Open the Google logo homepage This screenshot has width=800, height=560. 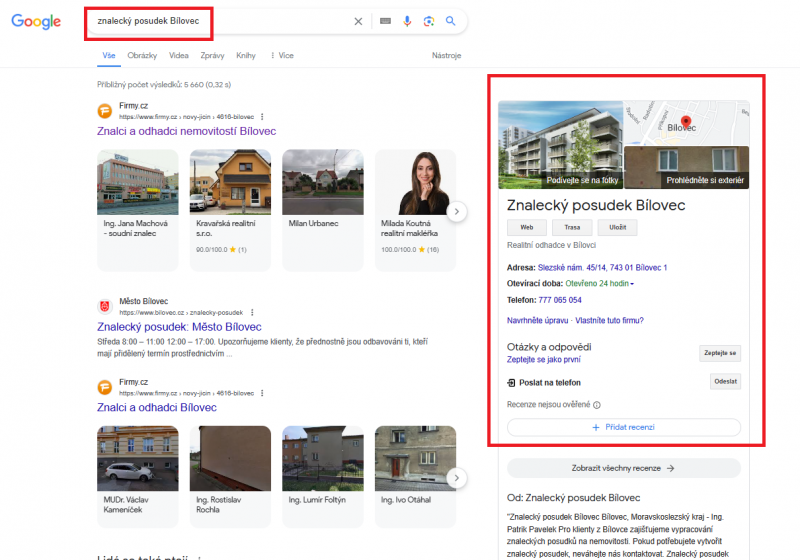(36, 21)
